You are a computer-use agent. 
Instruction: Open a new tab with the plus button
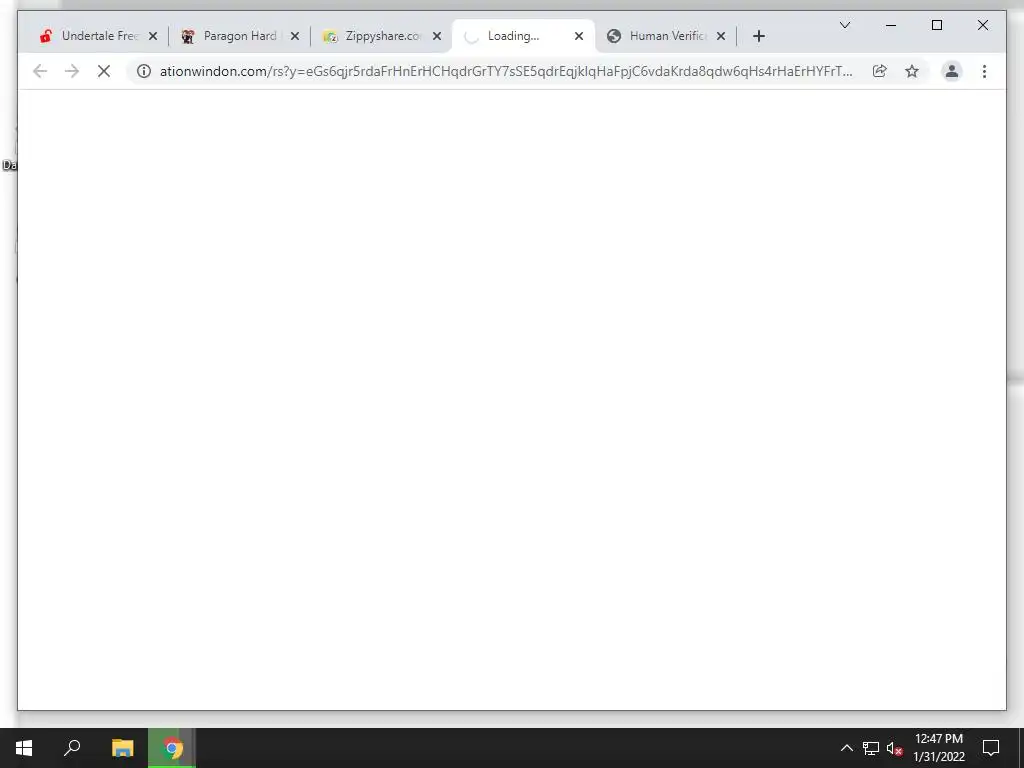pyautogui.click(x=758, y=37)
